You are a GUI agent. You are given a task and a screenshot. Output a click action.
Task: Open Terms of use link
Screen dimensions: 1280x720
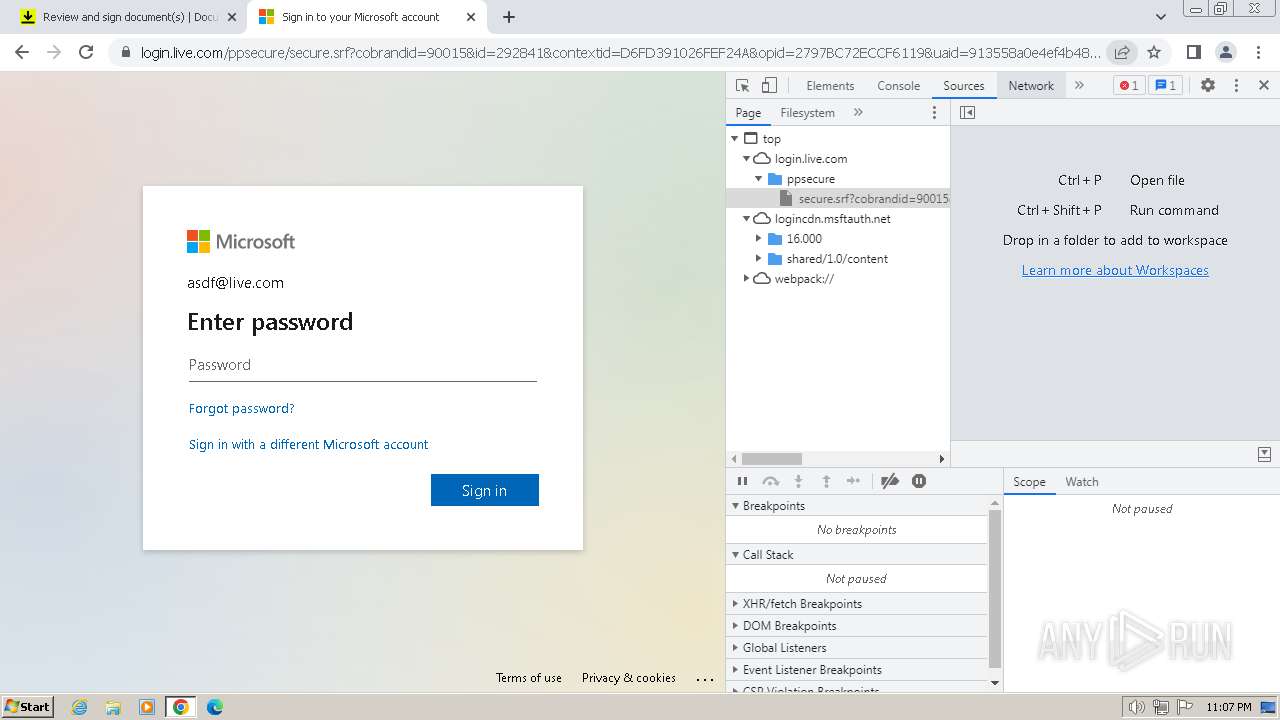[x=529, y=678]
